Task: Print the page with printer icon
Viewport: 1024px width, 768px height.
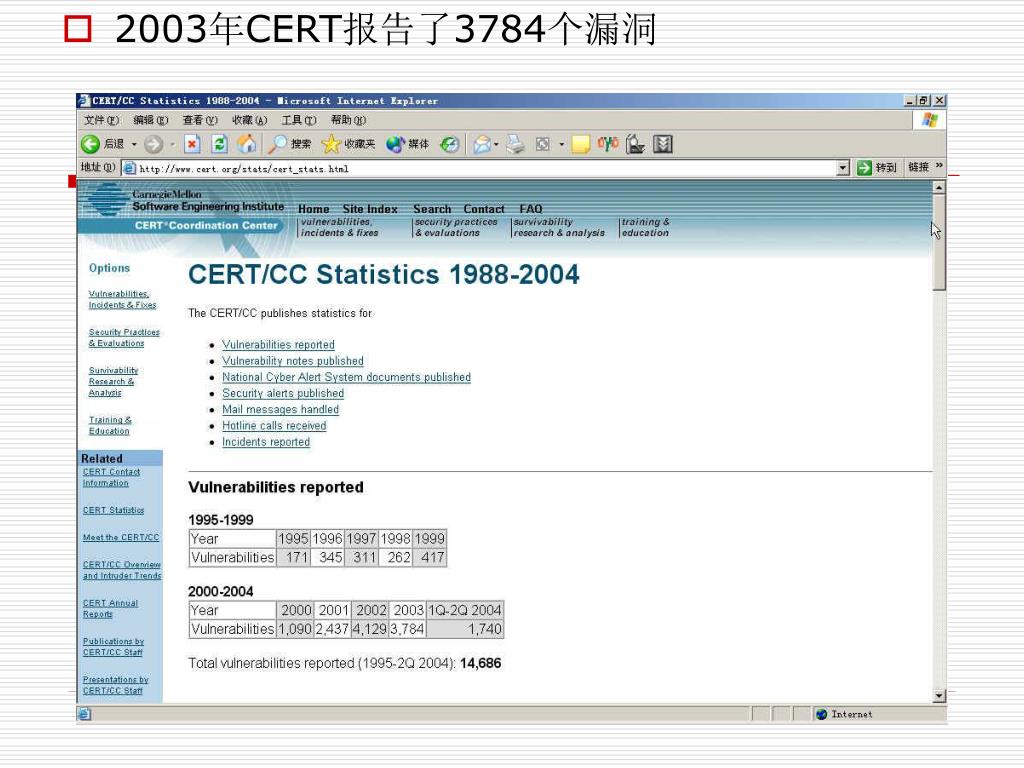Action: click(x=515, y=144)
